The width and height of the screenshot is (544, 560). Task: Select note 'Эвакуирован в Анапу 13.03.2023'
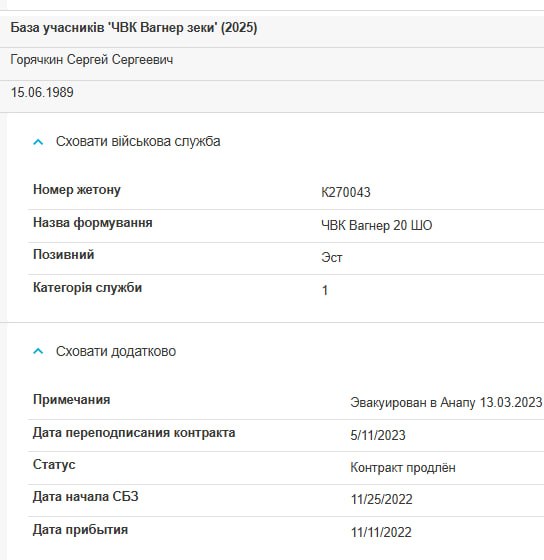click(446, 402)
